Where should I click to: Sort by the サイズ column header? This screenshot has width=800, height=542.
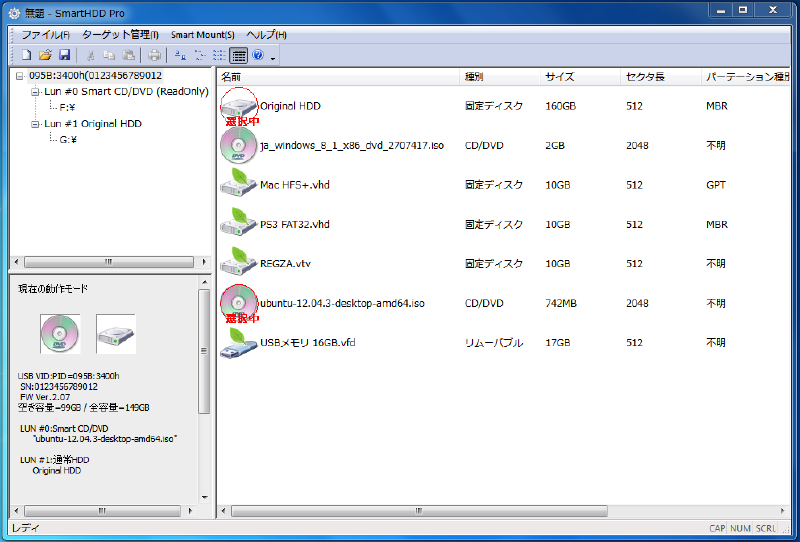point(581,77)
